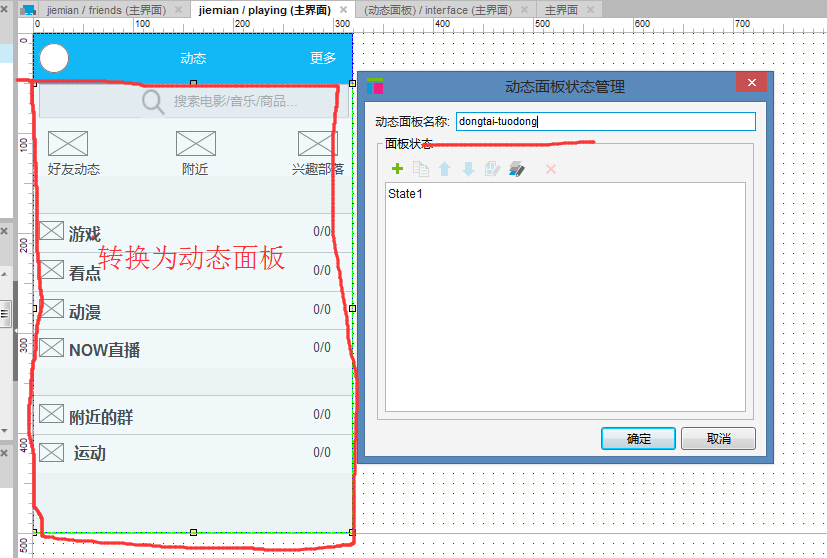Add a new panel state with the green plus

coord(397,169)
